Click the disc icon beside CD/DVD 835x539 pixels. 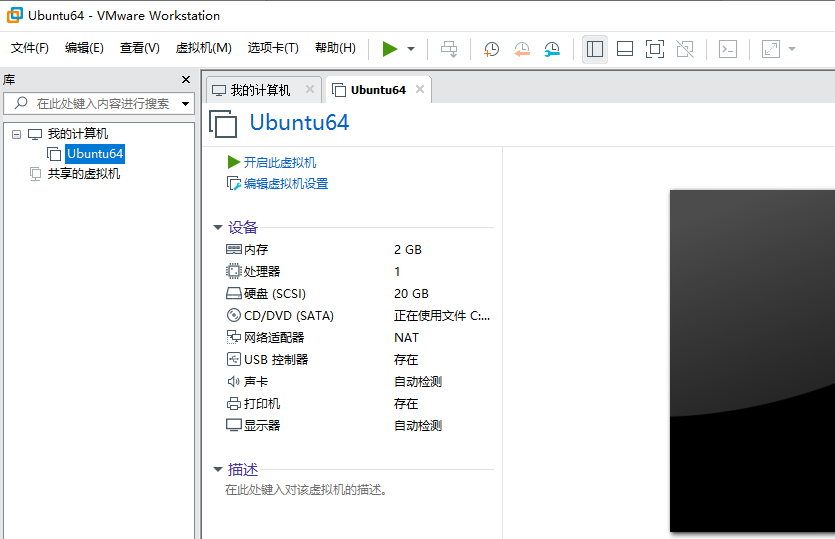[234, 315]
